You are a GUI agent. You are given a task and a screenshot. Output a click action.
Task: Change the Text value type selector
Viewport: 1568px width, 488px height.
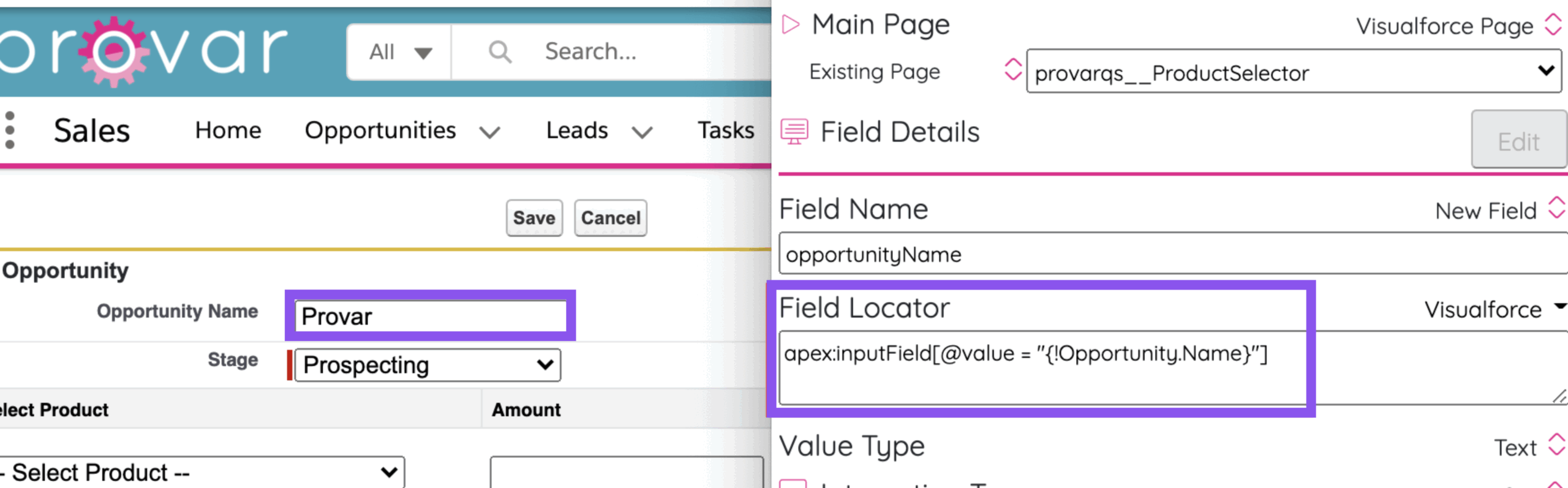click(1556, 445)
